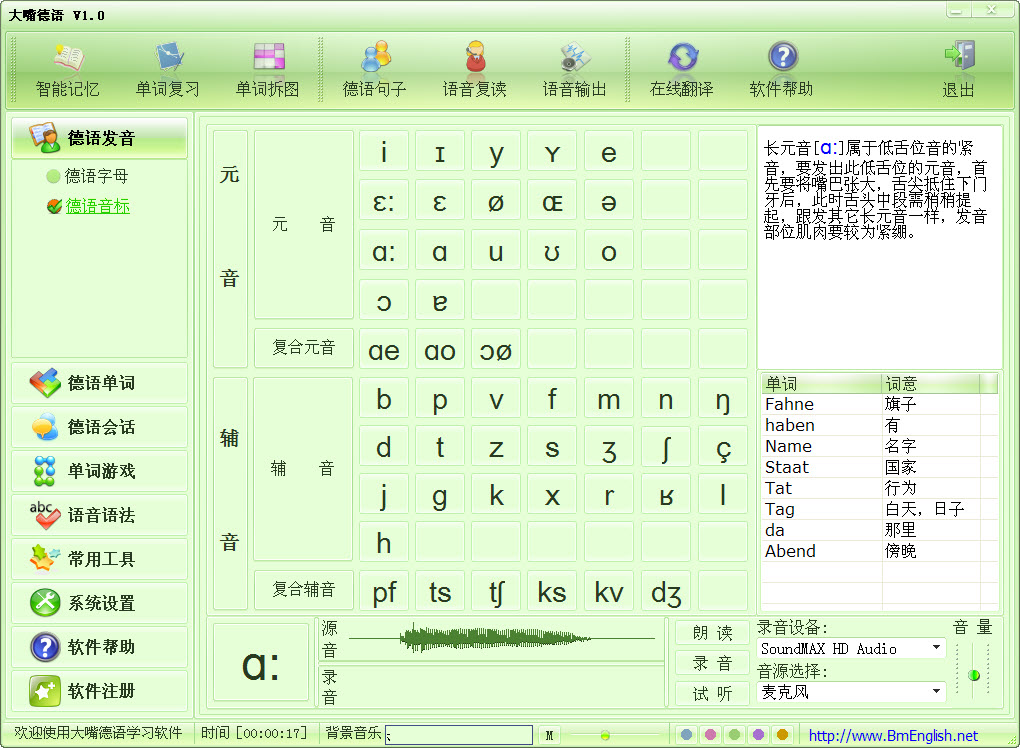Viewport: 1020px width, 748px height.
Task: Click the blue skin color dot
Action: coord(686,734)
